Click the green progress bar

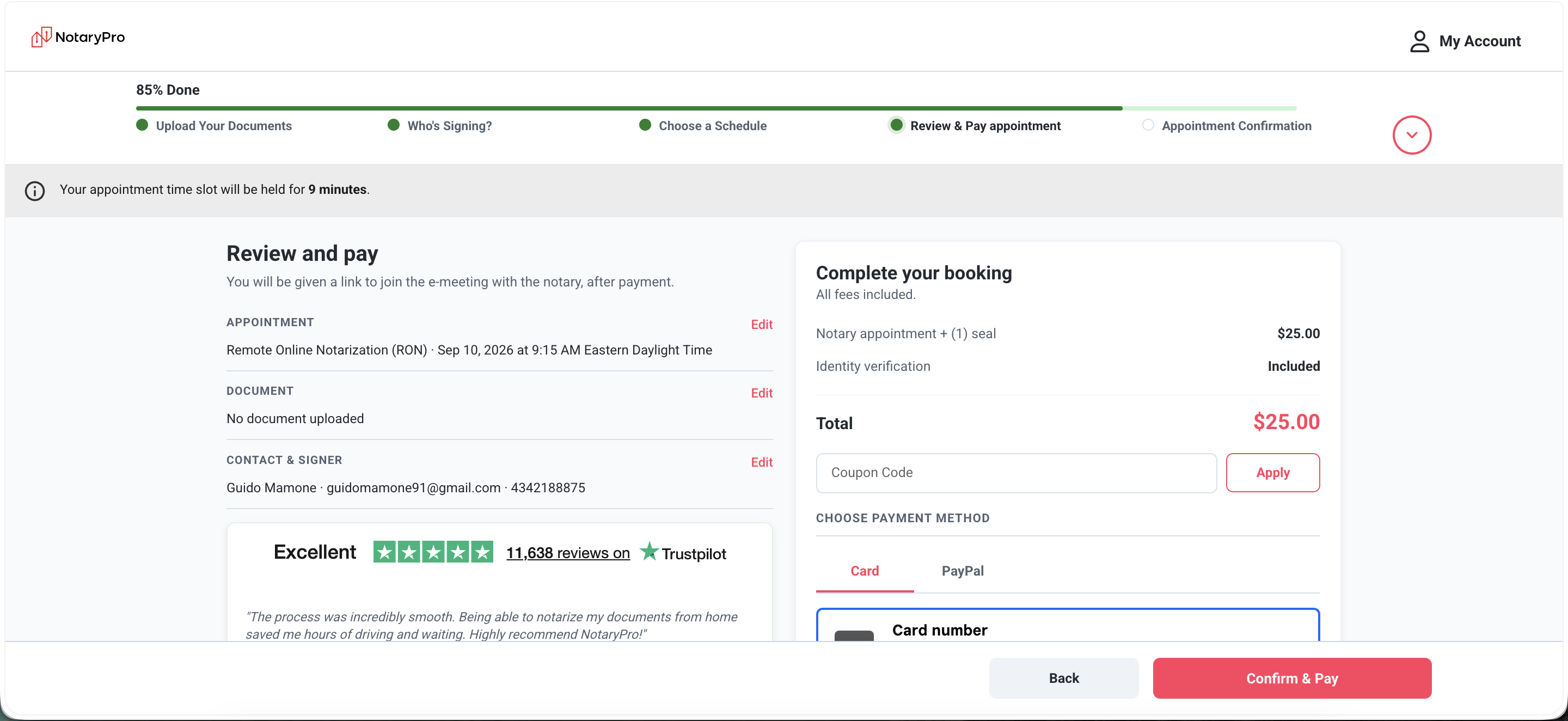[x=716, y=108]
